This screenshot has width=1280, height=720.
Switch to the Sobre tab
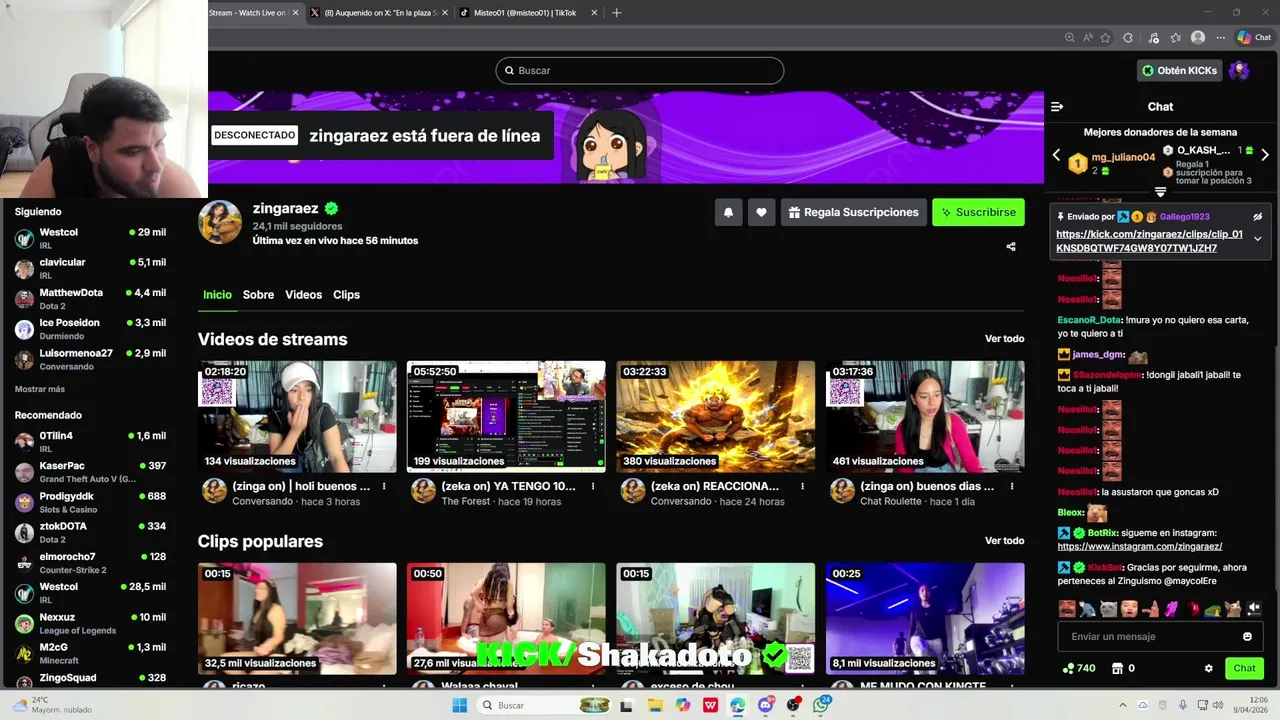(258, 295)
